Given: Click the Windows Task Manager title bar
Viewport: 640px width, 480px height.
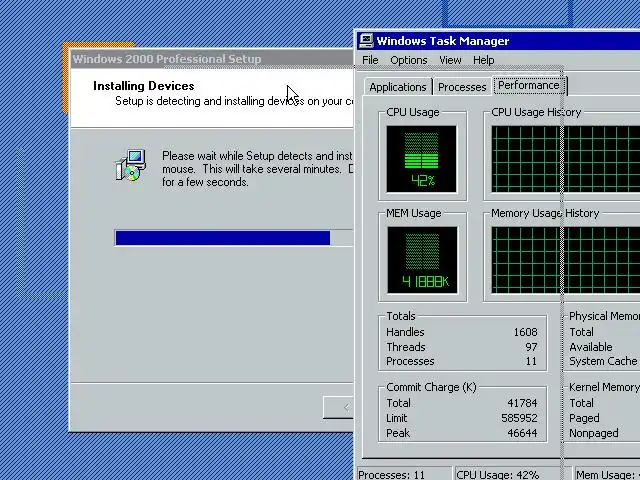Looking at the screenshot, I should [x=498, y=41].
